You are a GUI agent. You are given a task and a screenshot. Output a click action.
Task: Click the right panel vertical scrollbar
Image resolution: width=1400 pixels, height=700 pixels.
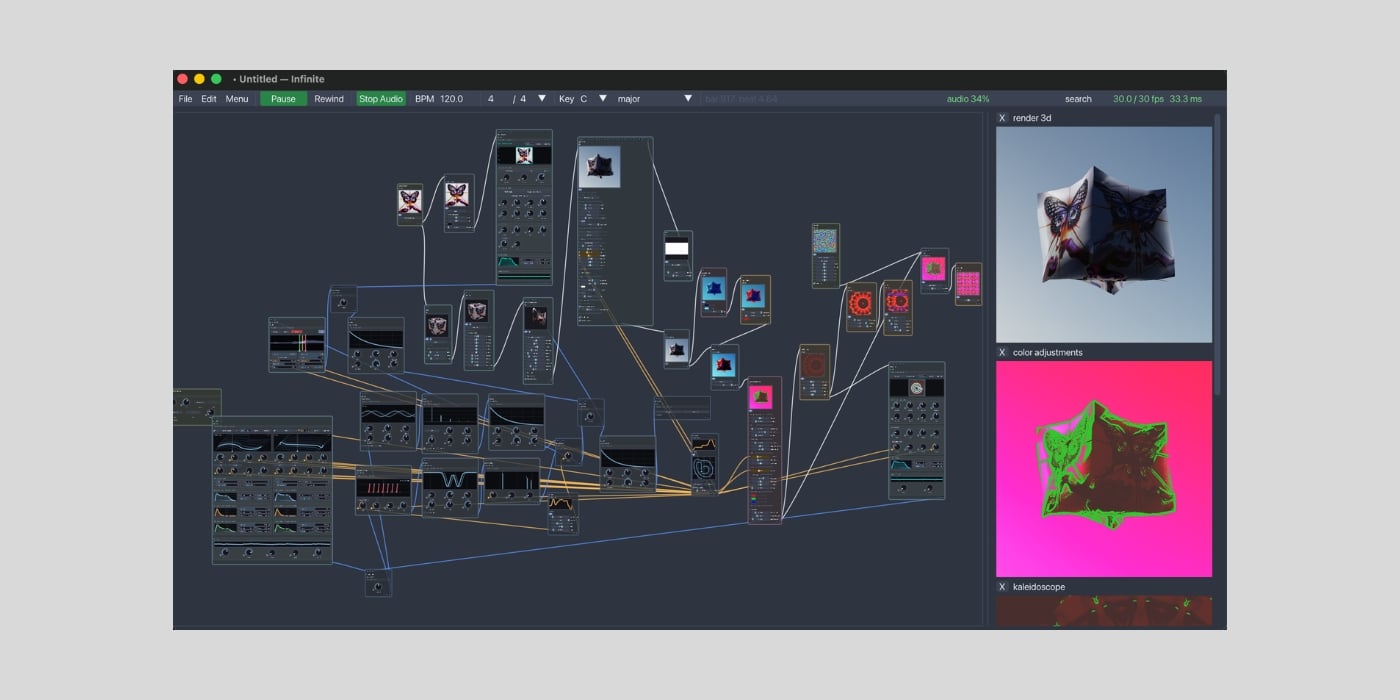[x=1217, y=255]
